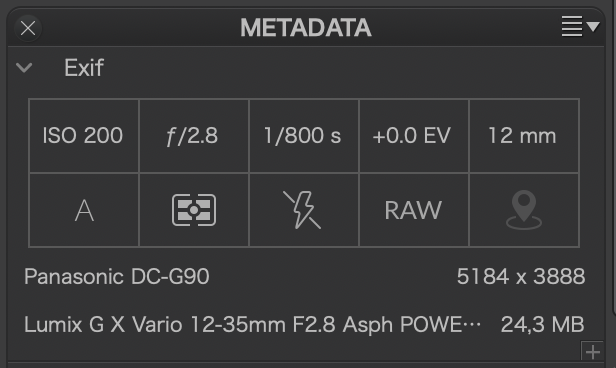
Task: Click the GPS location pin icon
Action: point(524,210)
